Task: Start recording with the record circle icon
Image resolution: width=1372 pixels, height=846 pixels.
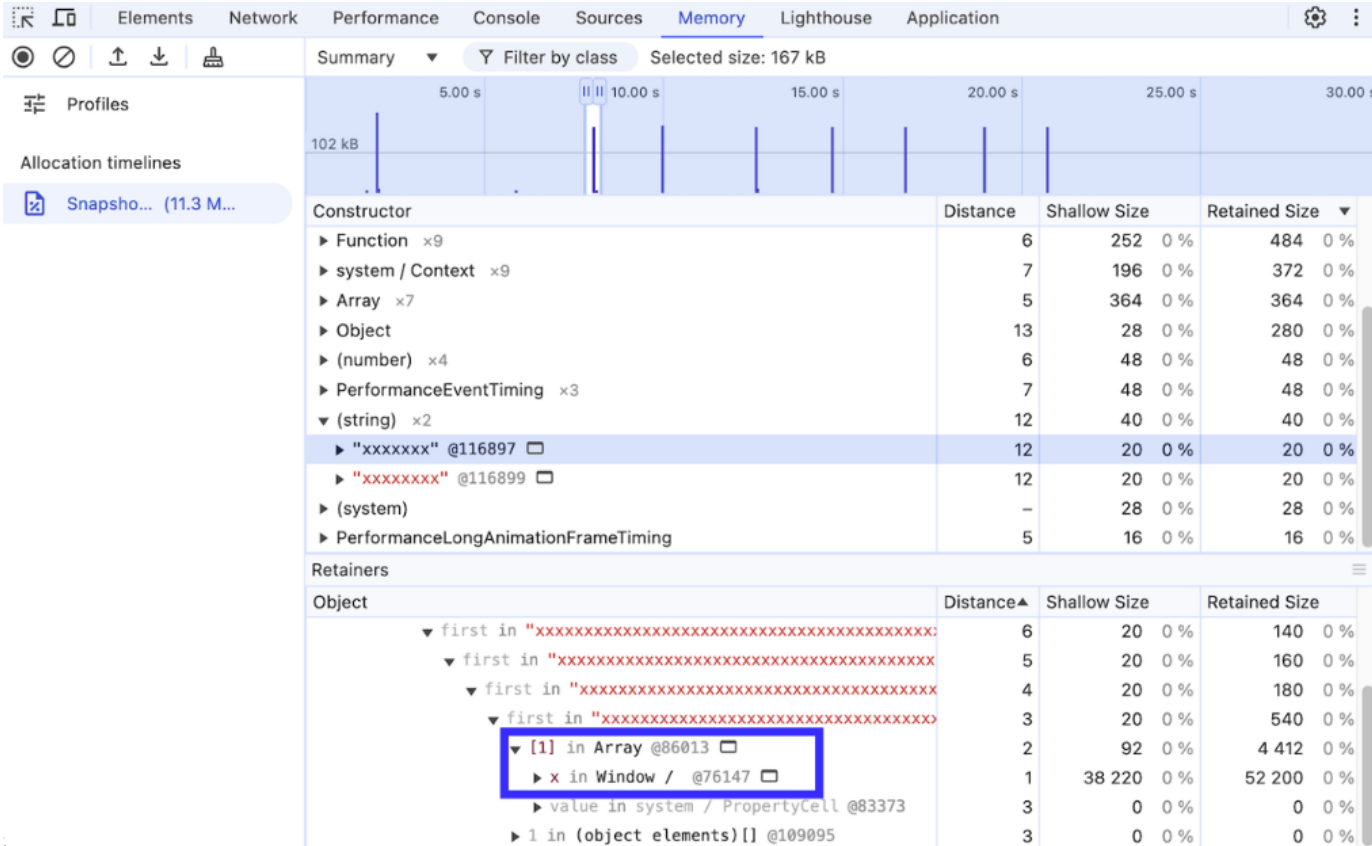Action: tap(23, 57)
